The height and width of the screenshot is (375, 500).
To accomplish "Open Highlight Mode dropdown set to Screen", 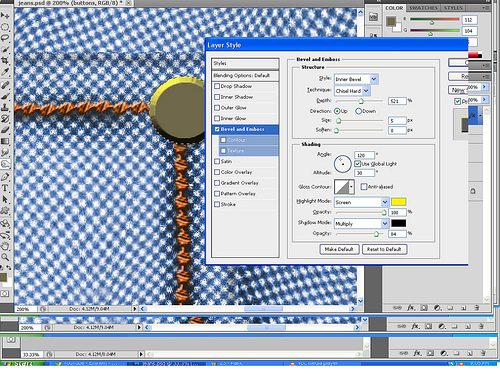I will click(362, 202).
